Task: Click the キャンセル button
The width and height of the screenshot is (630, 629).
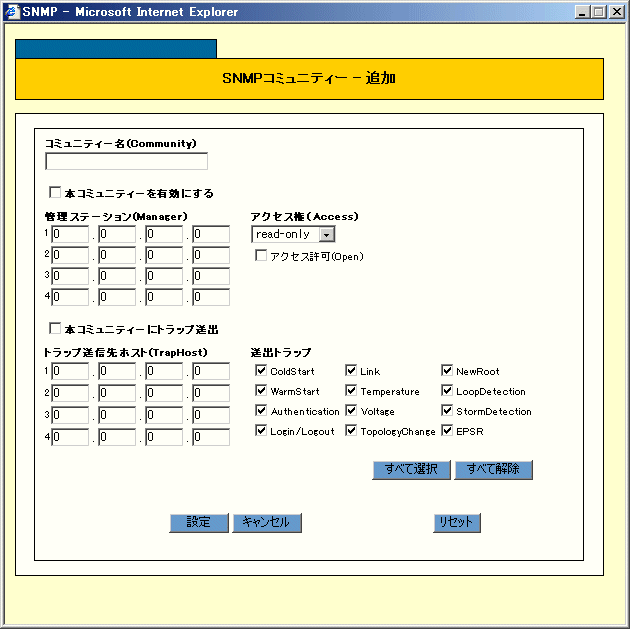Action: click(x=267, y=523)
